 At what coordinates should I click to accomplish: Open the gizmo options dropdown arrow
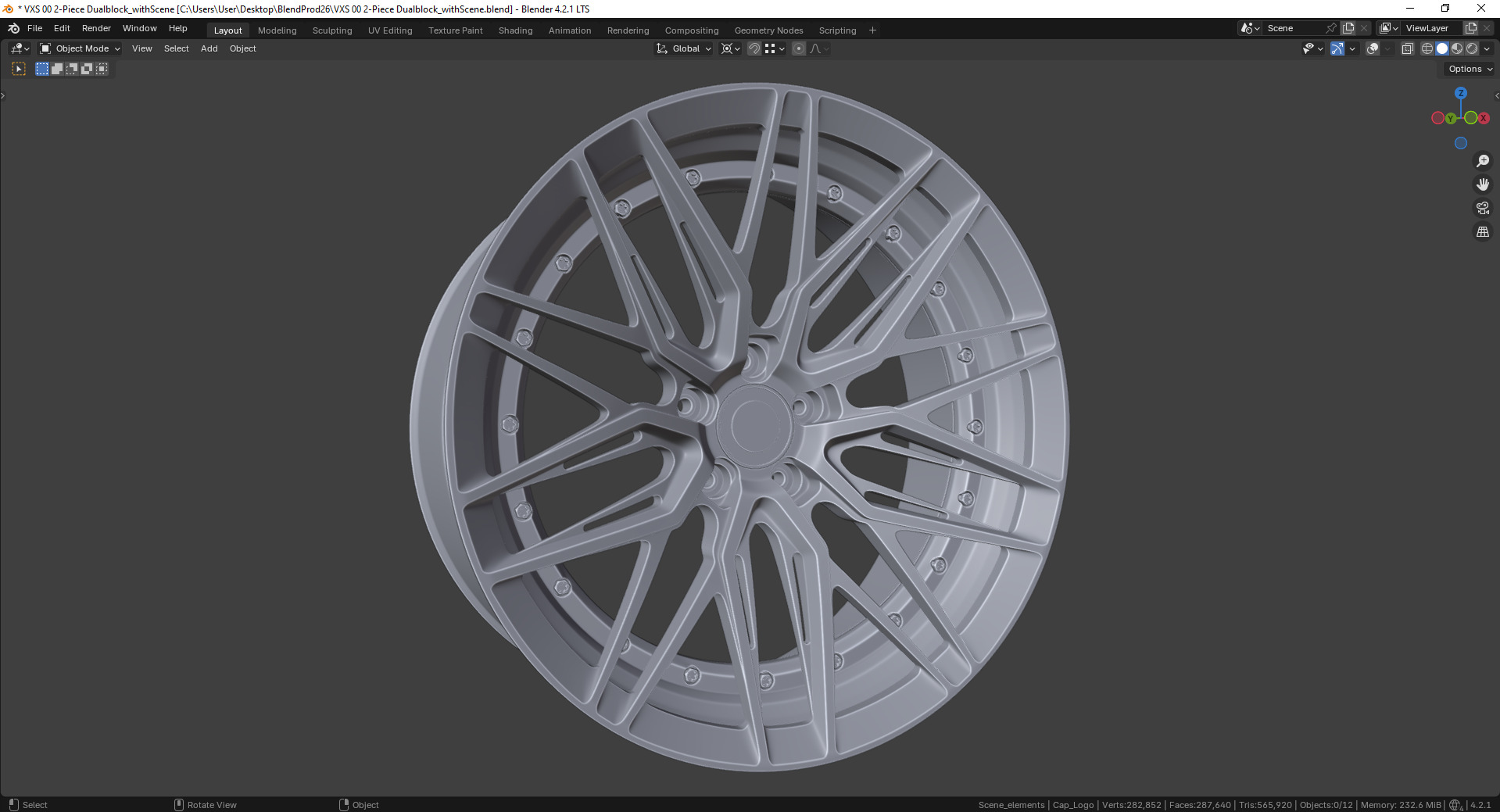pos(1352,48)
